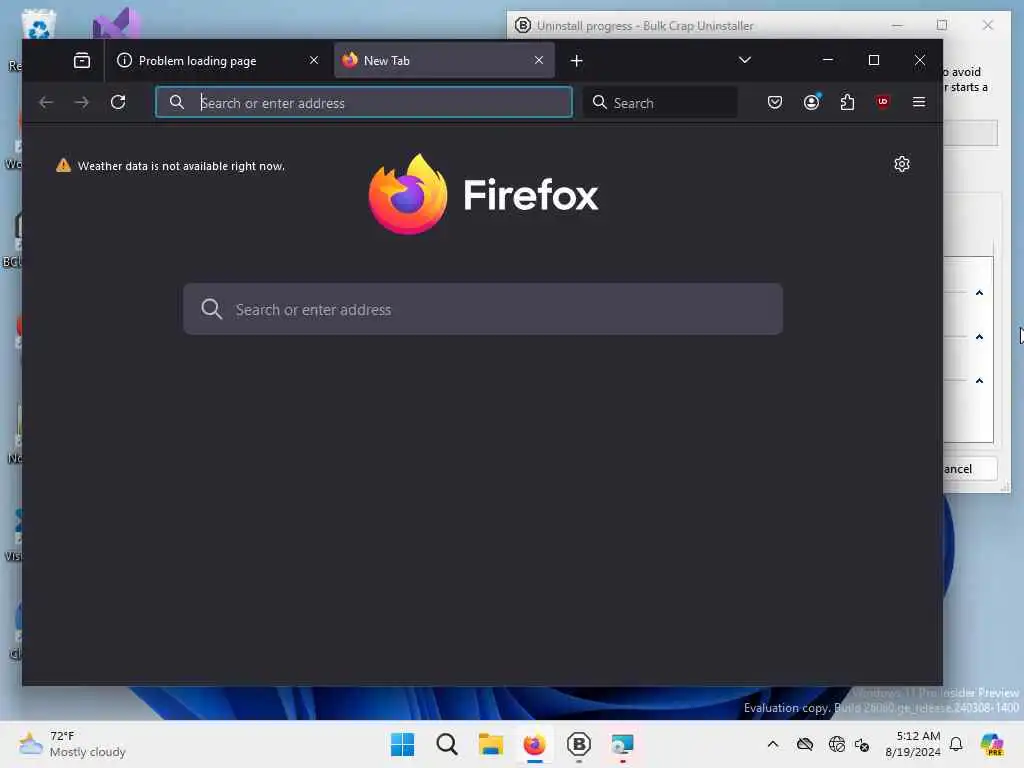1024x768 pixels.
Task: Click the toolbar Search box
Action: tap(660, 103)
